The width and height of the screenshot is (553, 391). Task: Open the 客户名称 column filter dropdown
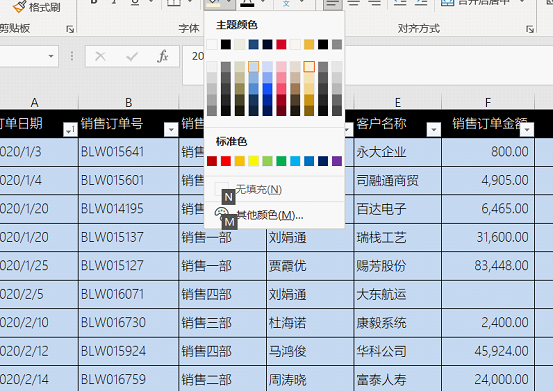pos(434,130)
